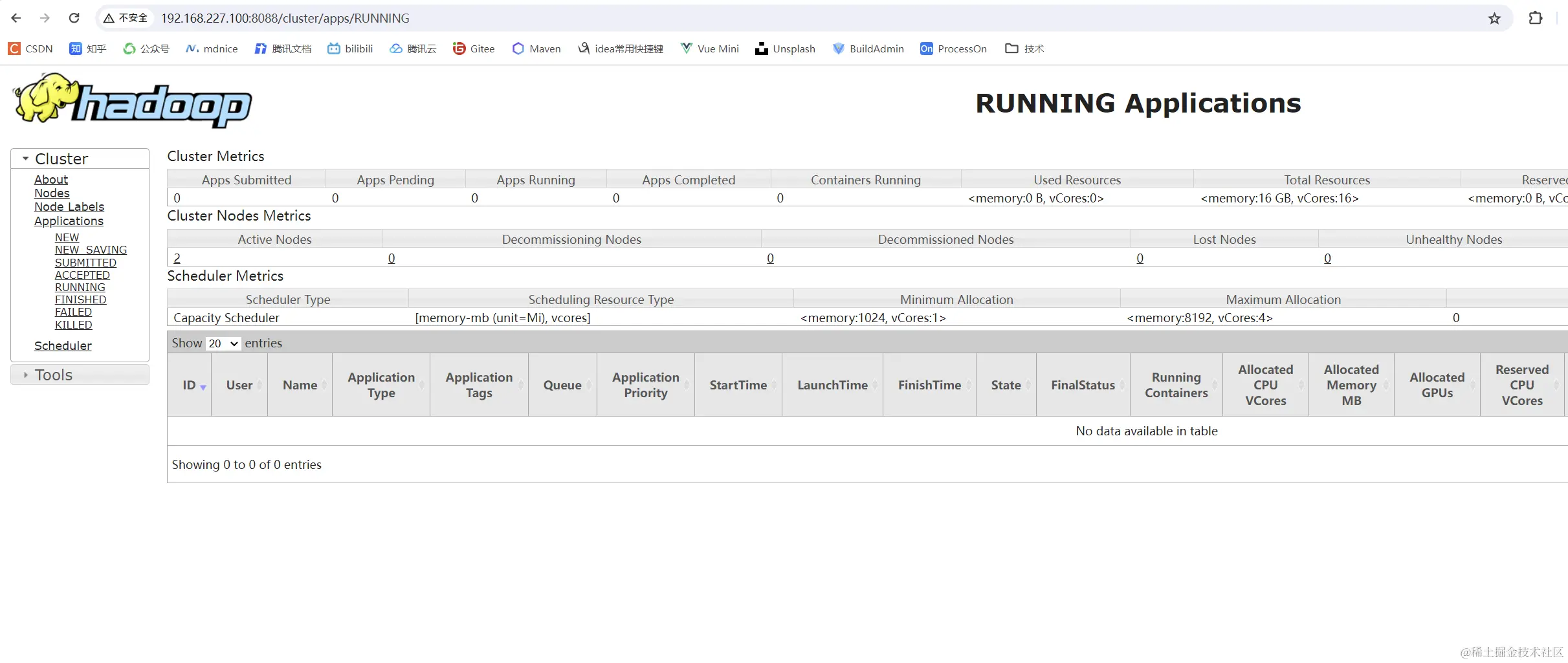The height and width of the screenshot is (663, 1568).
Task: Click the not-secure warning icon
Action: pyautogui.click(x=109, y=18)
